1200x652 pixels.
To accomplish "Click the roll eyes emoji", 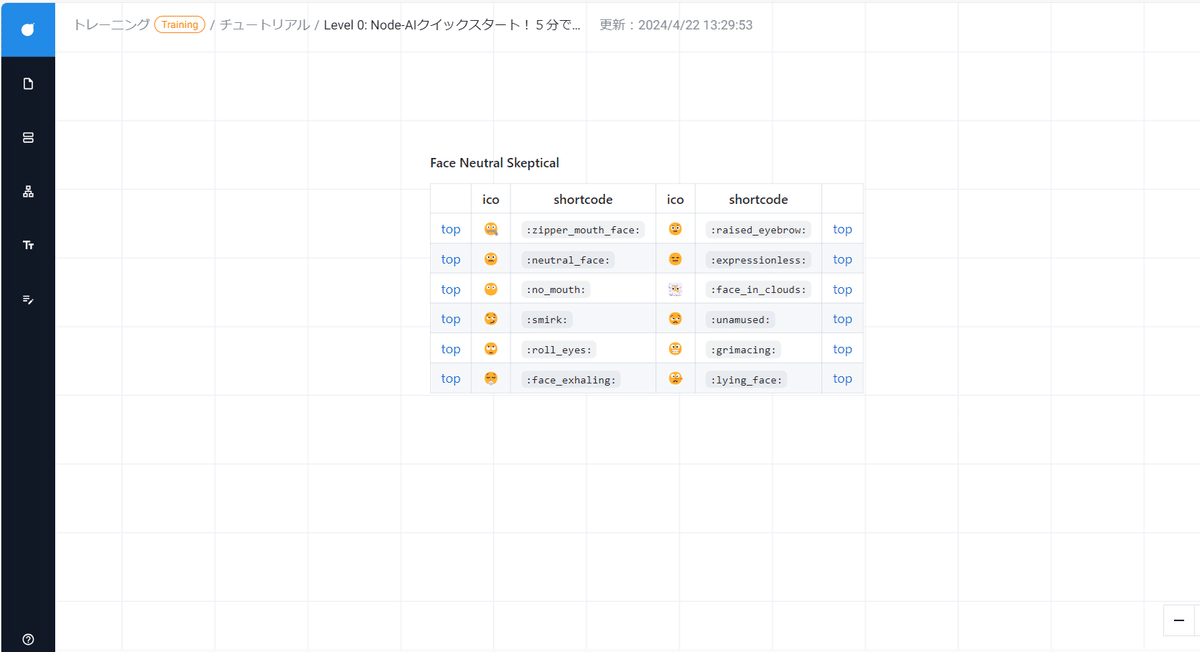I will tap(491, 349).
